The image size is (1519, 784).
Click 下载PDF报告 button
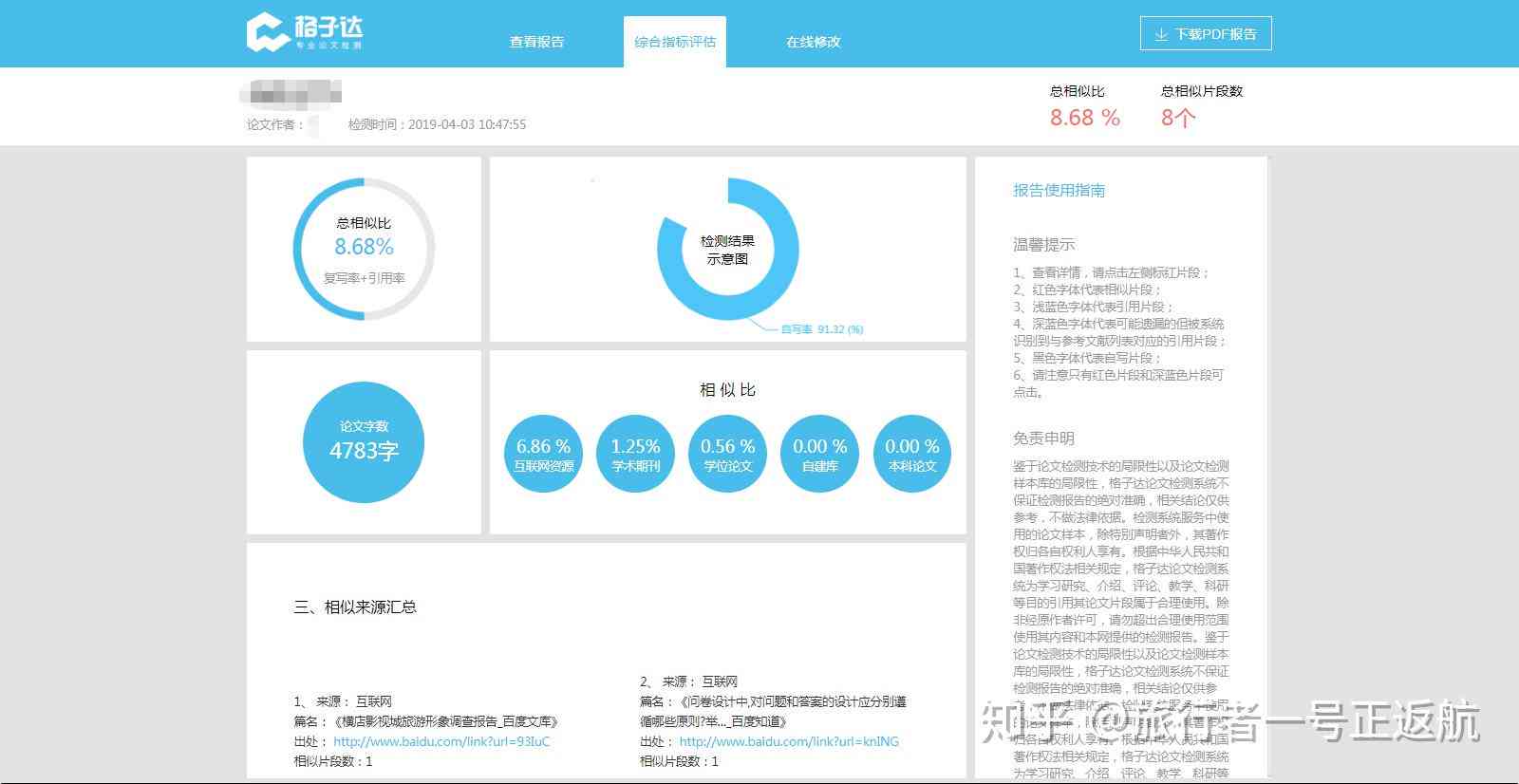click(x=1206, y=34)
